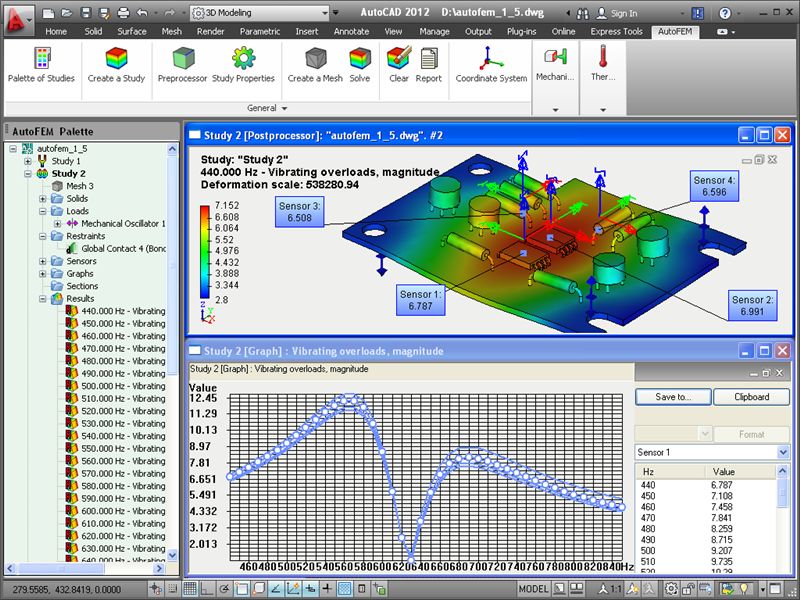Select the Parametric ribbon tab
The height and width of the screenshot is (600, 800).
260,31
